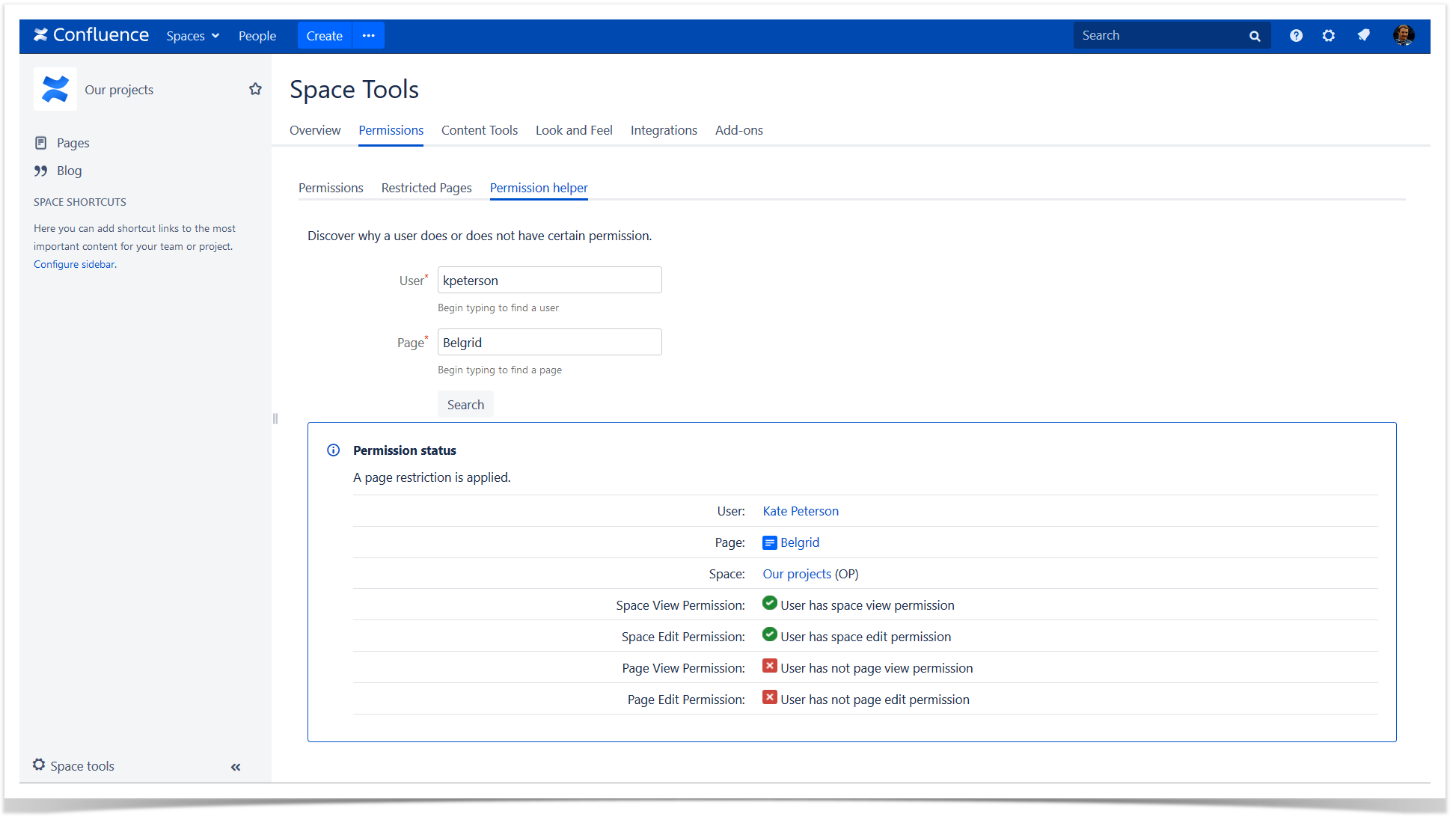
Task: Click the sidebar resize handle
Action: click(x=275, y=419)
